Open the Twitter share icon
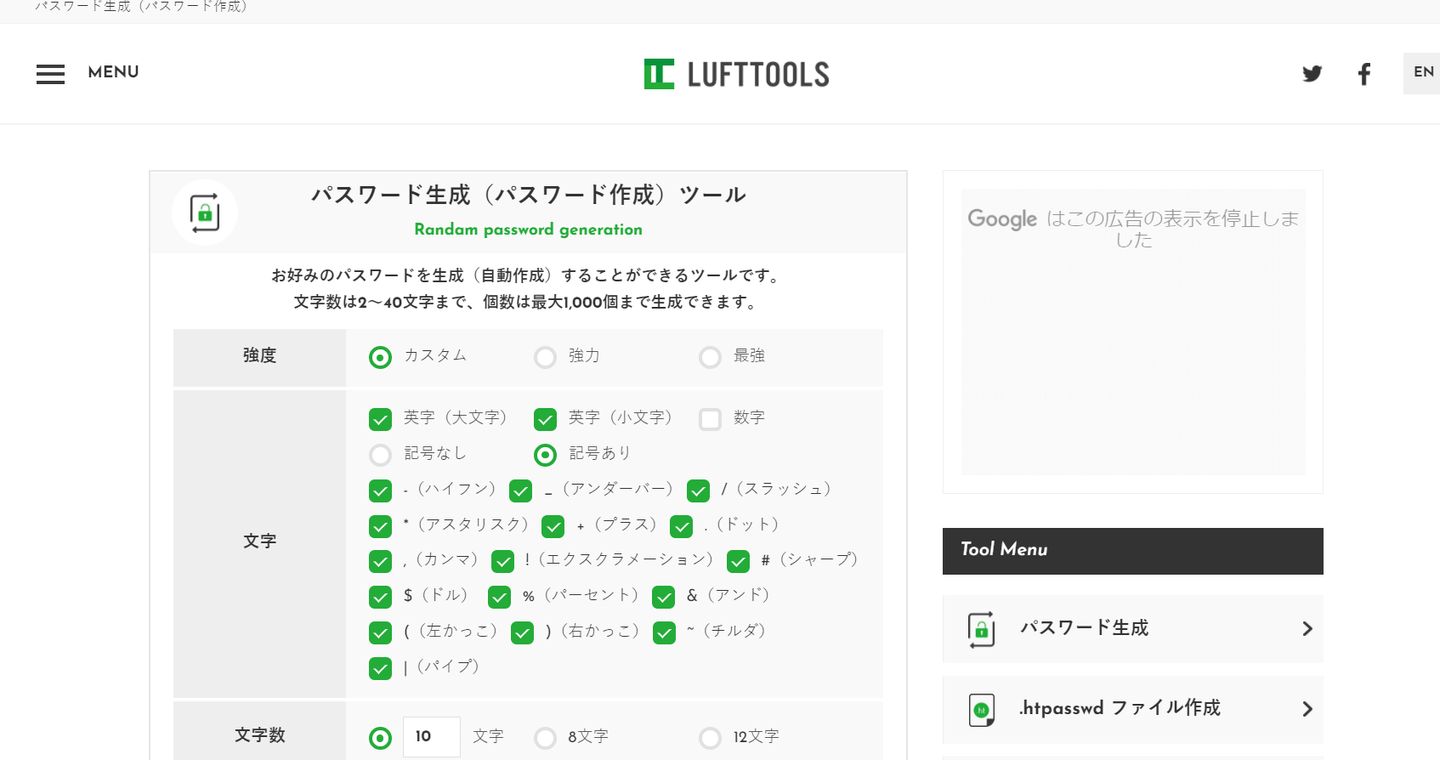The image size is (1440, 760). [x=1312, y=74]
